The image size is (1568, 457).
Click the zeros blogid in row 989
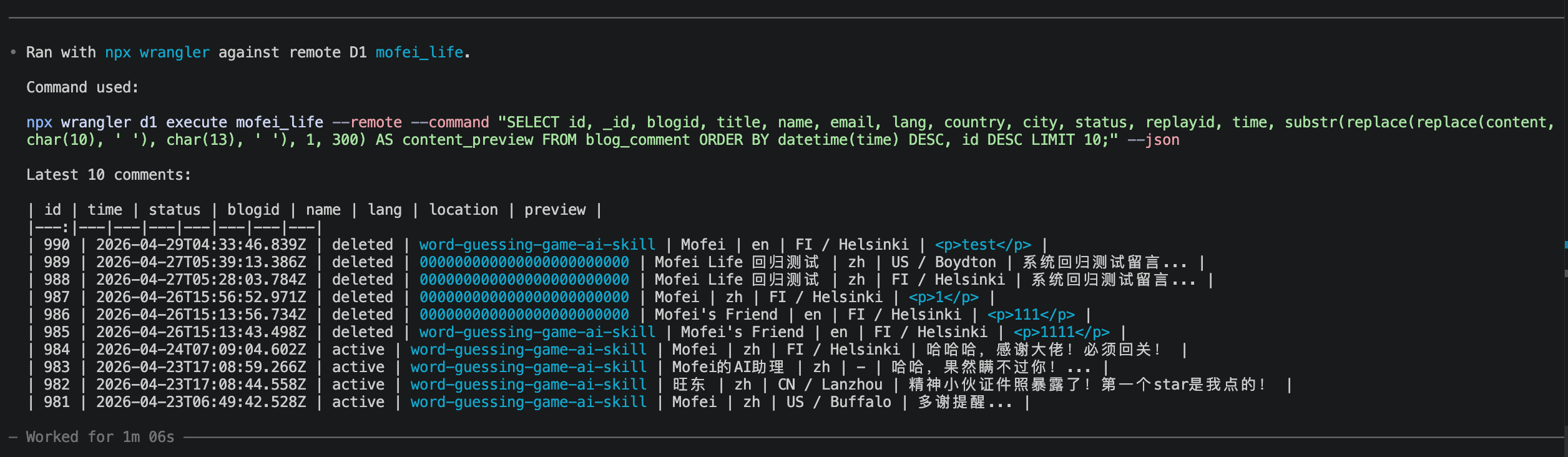[x=524, y=262]
